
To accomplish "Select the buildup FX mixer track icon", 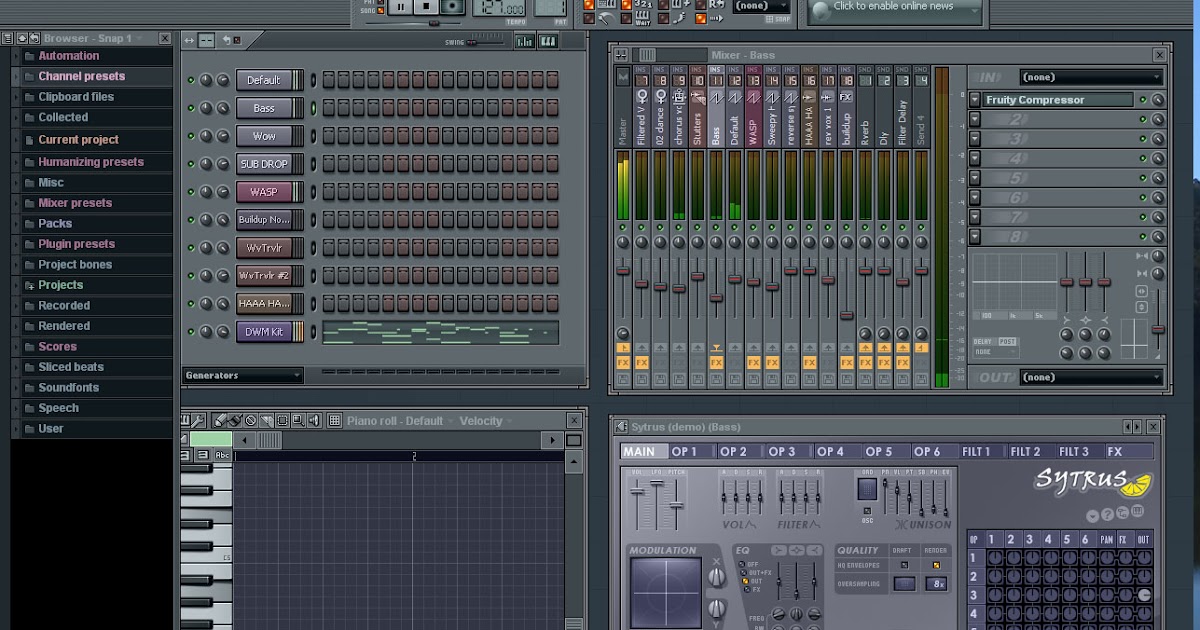I will 846,96.
